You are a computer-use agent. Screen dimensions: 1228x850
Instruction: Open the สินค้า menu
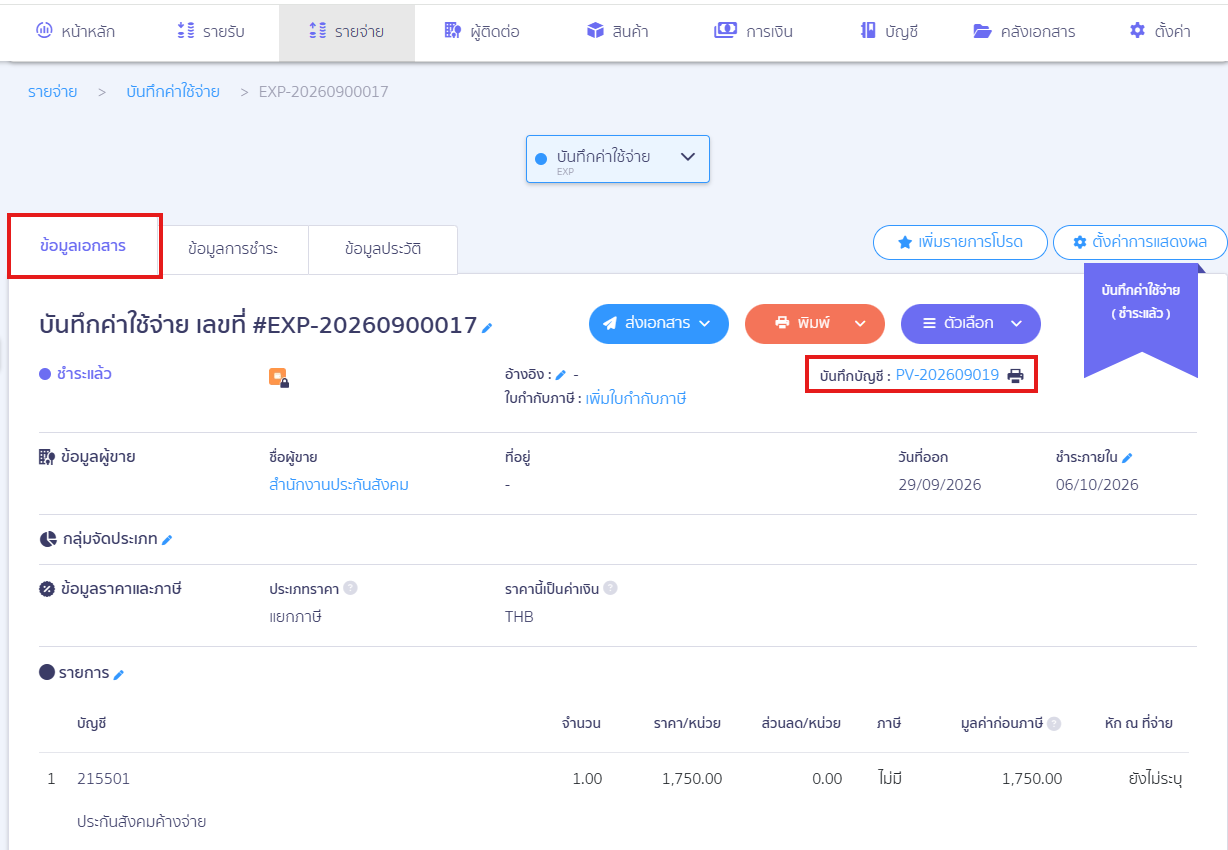coord(618,31)
